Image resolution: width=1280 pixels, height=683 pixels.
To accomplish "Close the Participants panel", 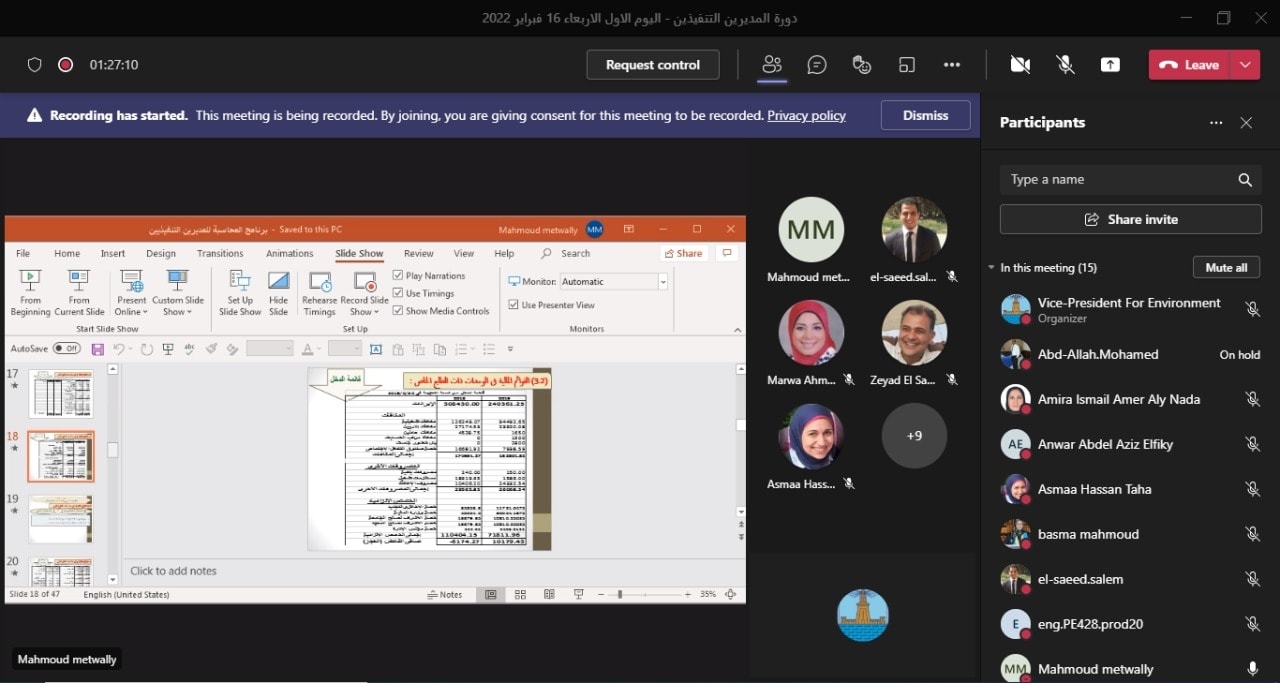I will (x=1246, y=123).
